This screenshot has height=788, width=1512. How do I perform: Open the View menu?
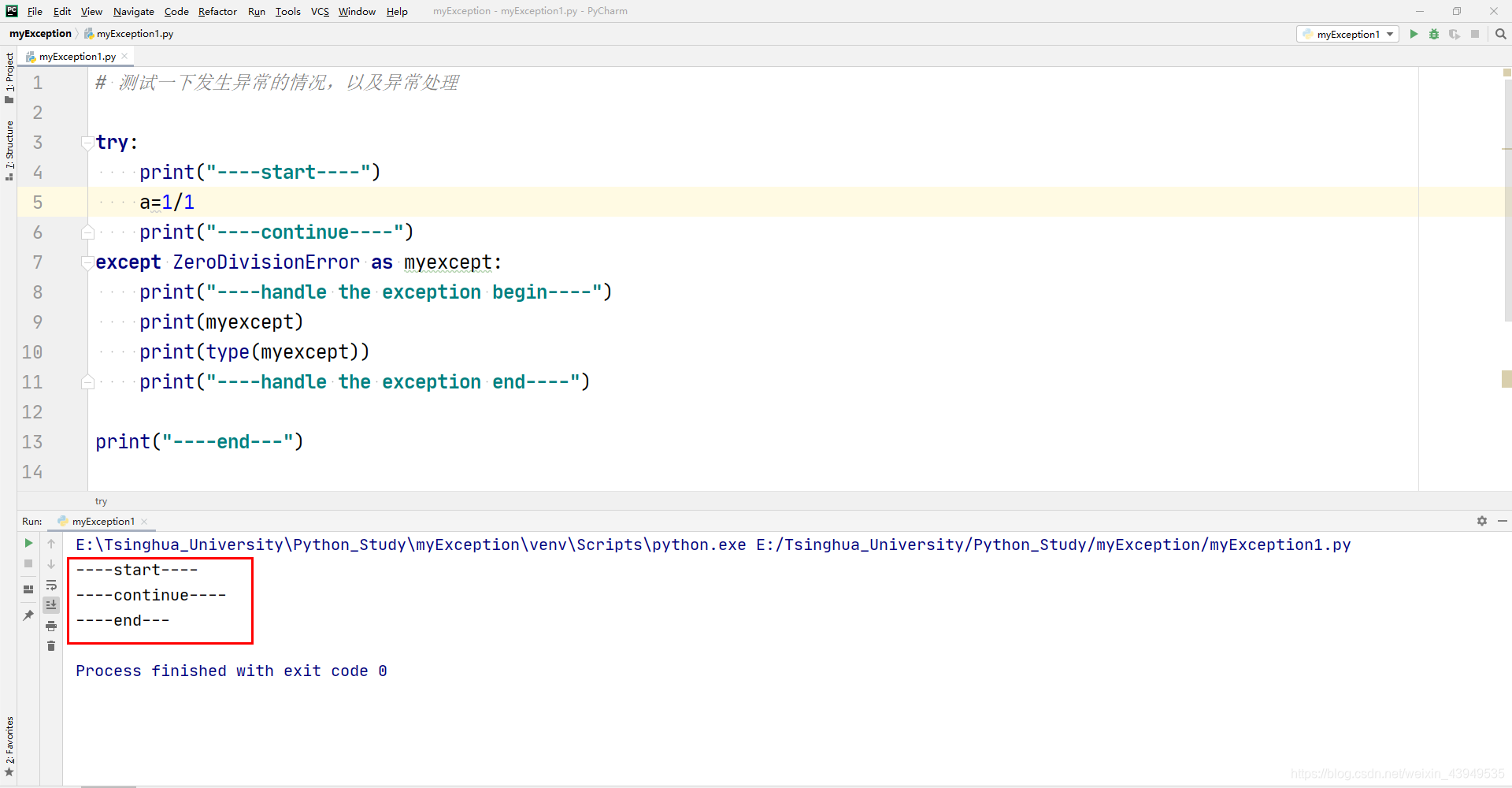tap(91, 11)
